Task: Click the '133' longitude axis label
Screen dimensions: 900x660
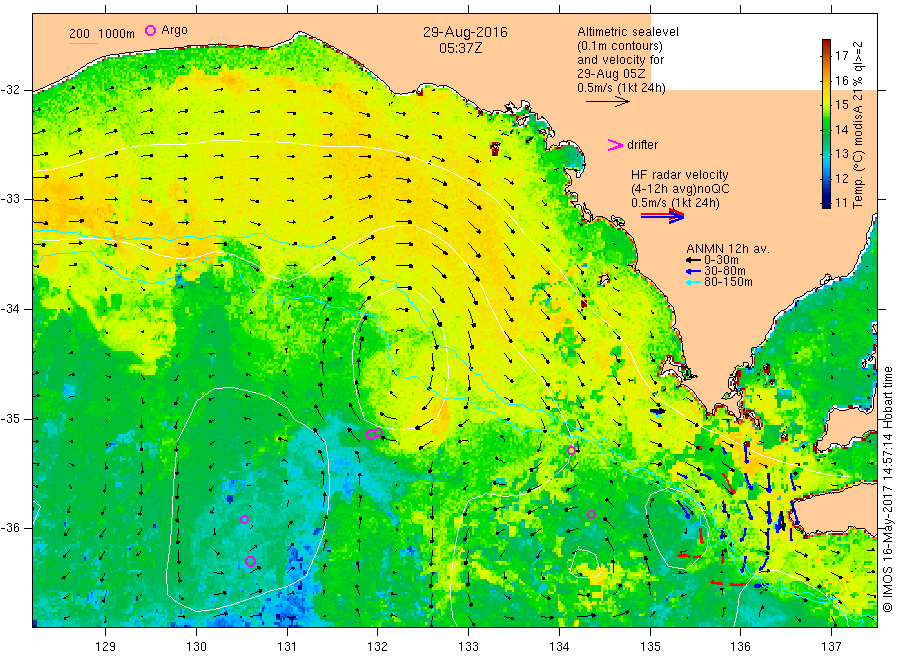Action: click(x=468, y=647)
